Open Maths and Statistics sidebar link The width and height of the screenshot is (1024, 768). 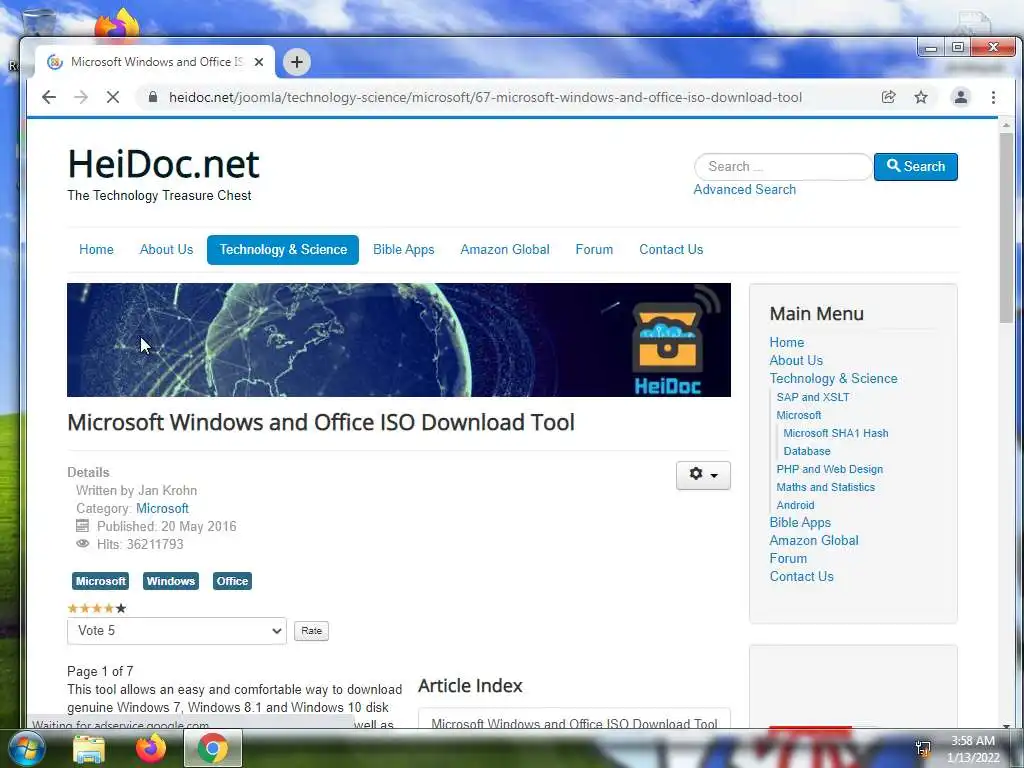(825, 487)
